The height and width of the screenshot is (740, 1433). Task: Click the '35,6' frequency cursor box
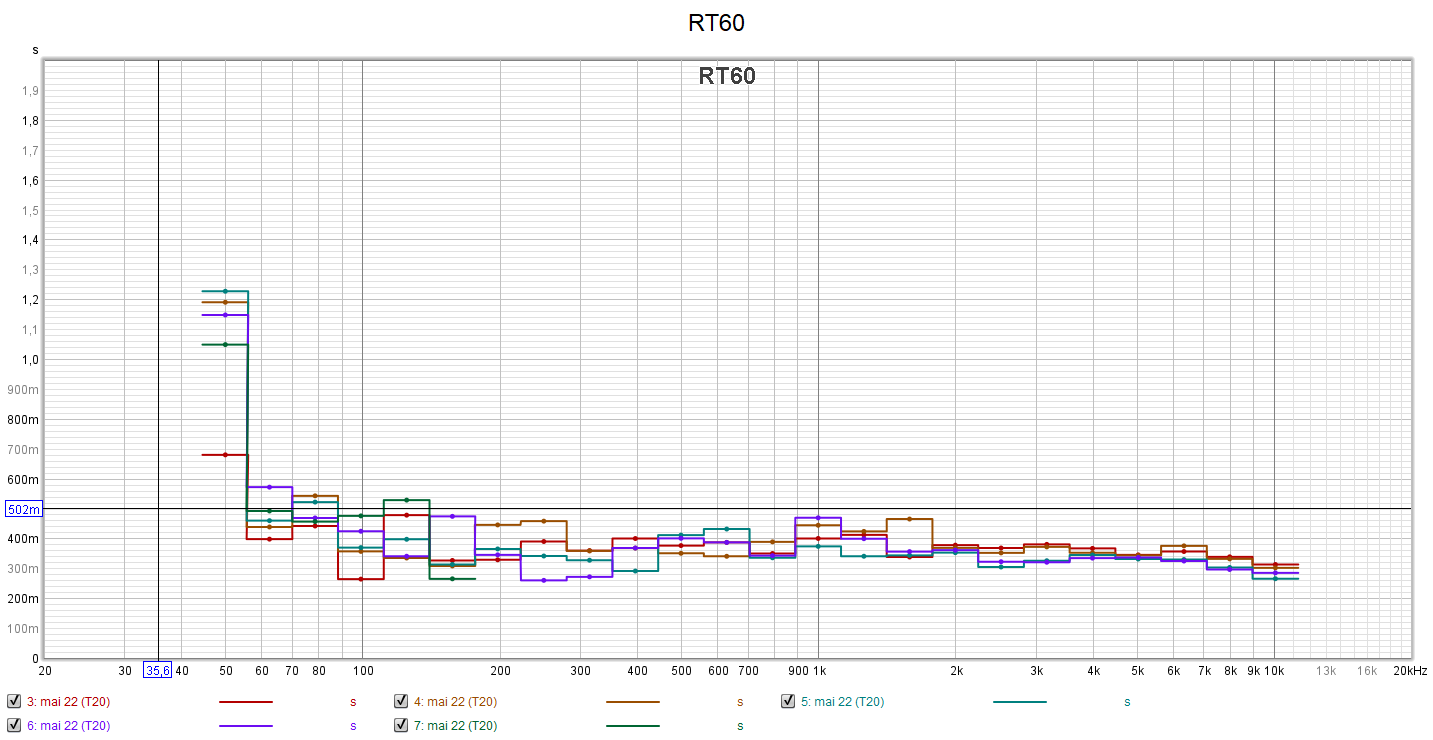[157, 670]
